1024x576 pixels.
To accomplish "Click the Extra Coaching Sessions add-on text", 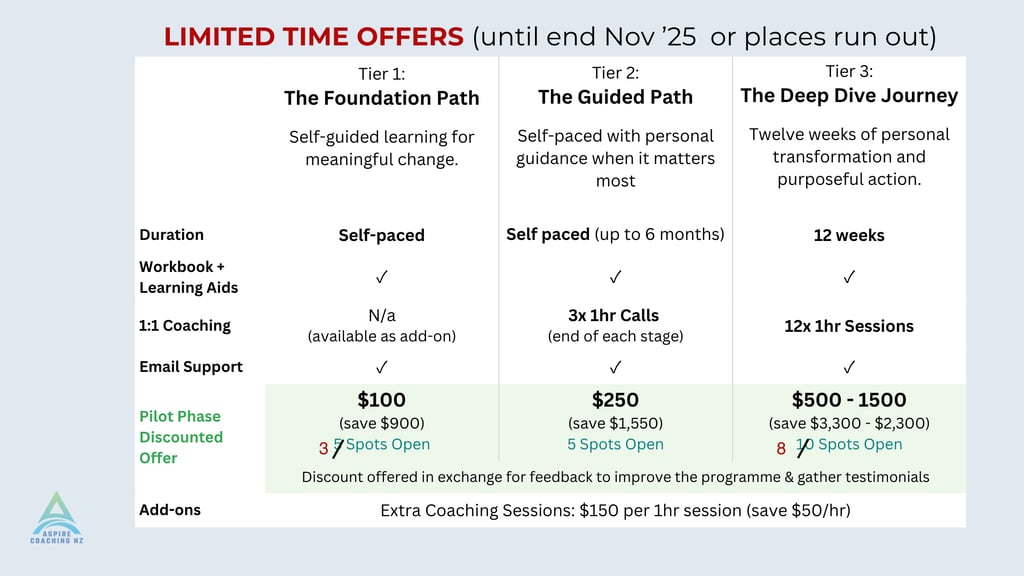I will 615,510.
